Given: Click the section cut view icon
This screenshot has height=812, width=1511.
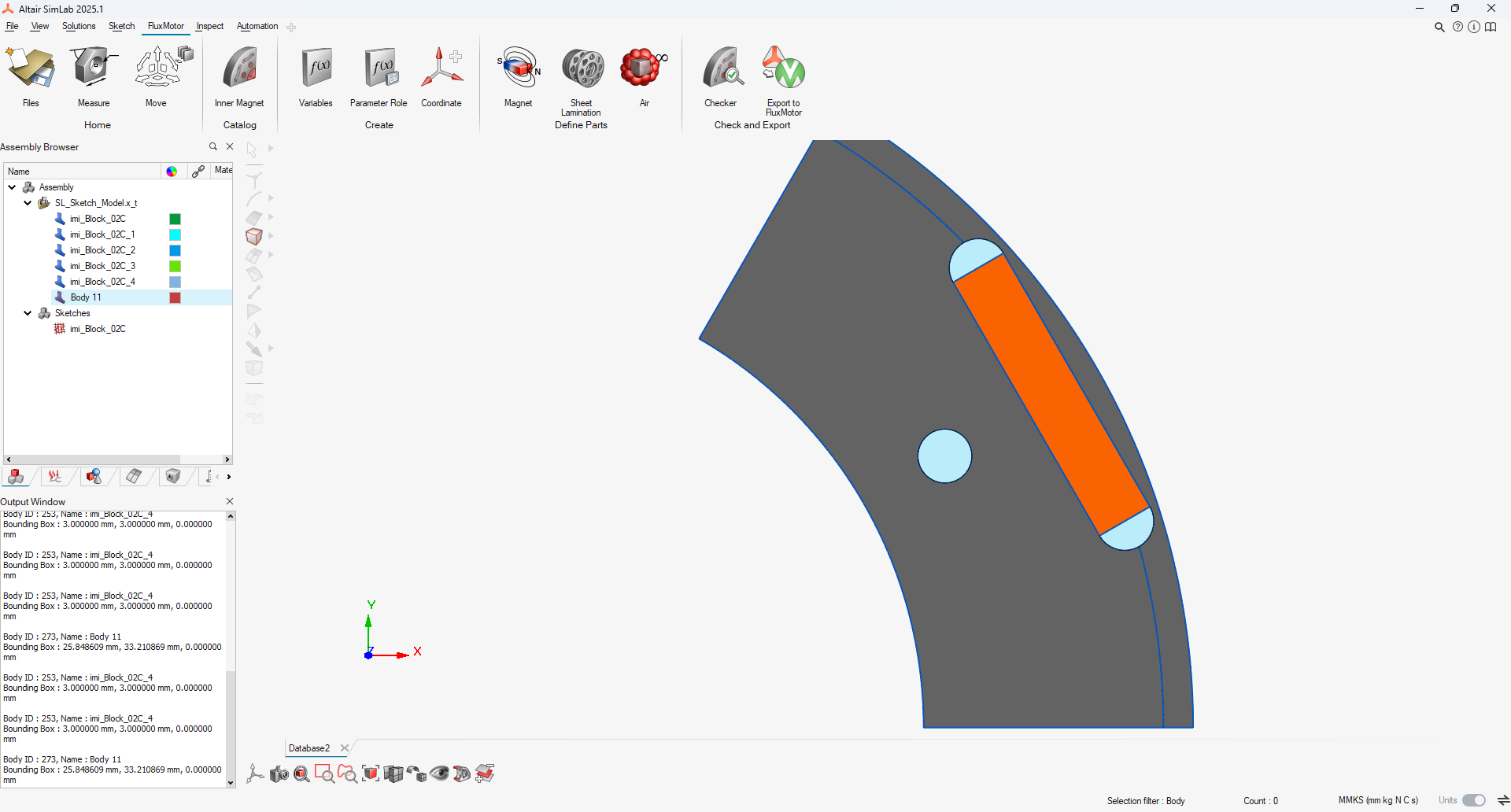Looking at the screenshot, I should pos(462,773).
